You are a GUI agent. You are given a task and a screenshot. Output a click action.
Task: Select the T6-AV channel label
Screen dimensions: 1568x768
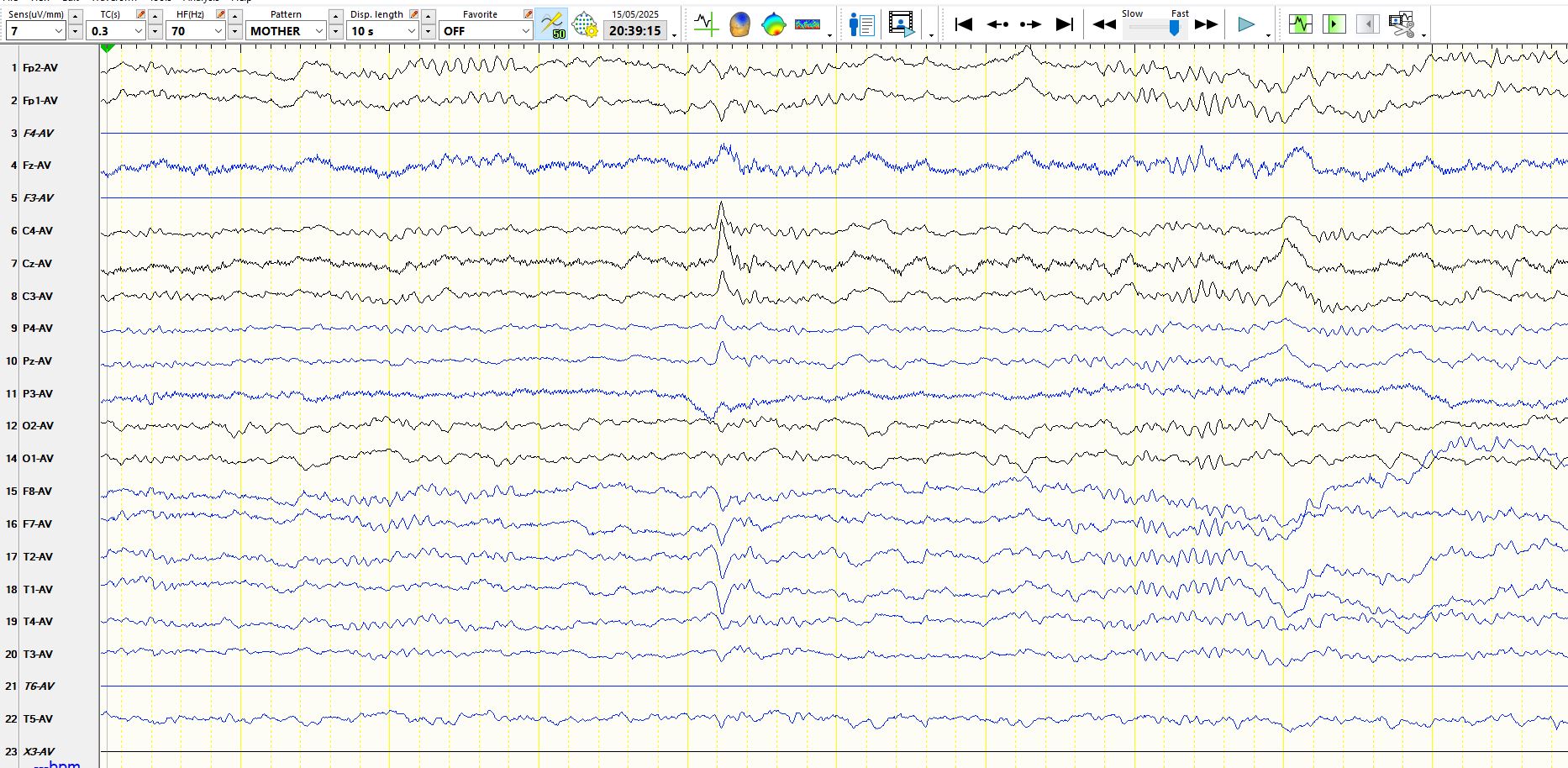click(39, 686)
